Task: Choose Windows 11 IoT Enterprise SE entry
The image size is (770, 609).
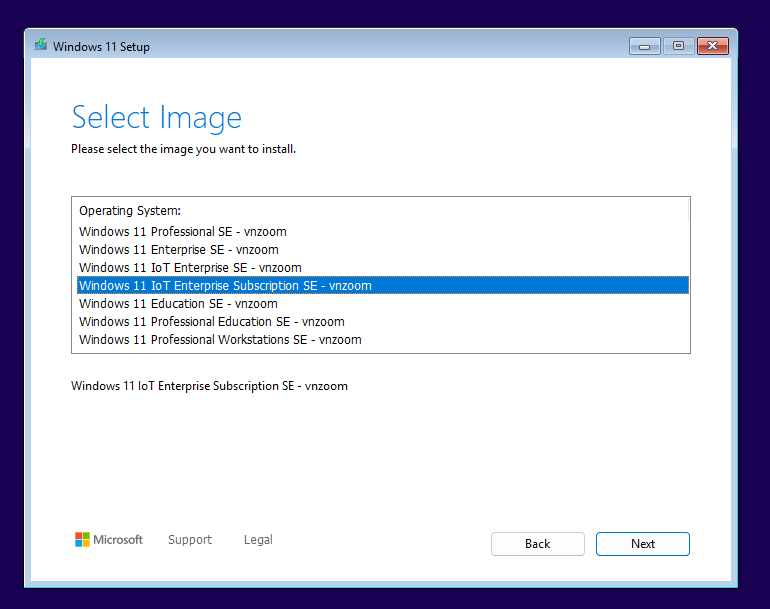Action: 383,268
